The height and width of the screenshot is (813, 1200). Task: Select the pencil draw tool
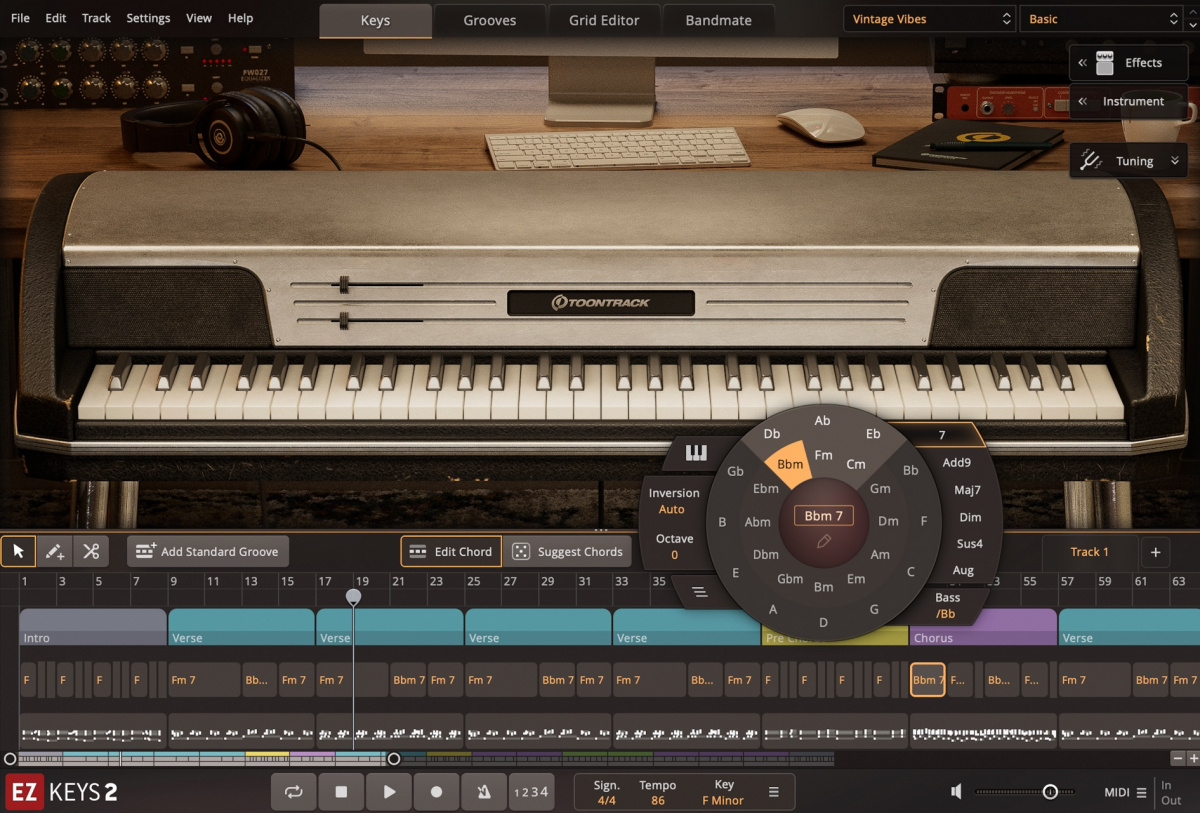coord(53,551)
